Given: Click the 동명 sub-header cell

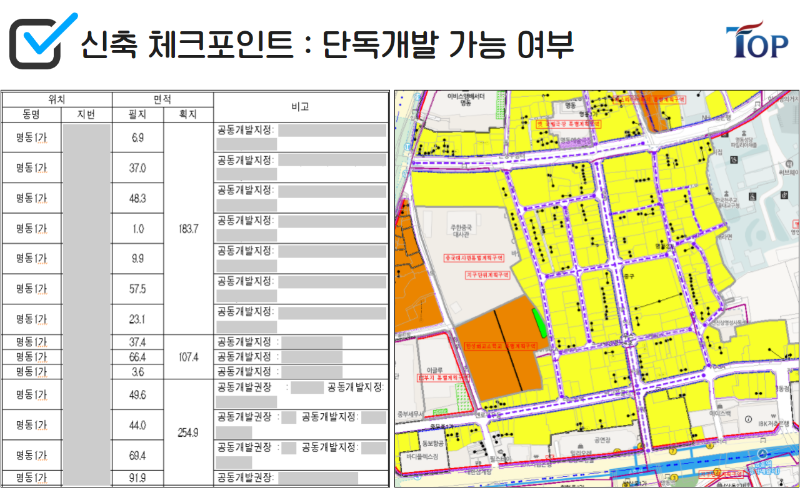Looking at the screenshot, I should (x=32, y=115).
